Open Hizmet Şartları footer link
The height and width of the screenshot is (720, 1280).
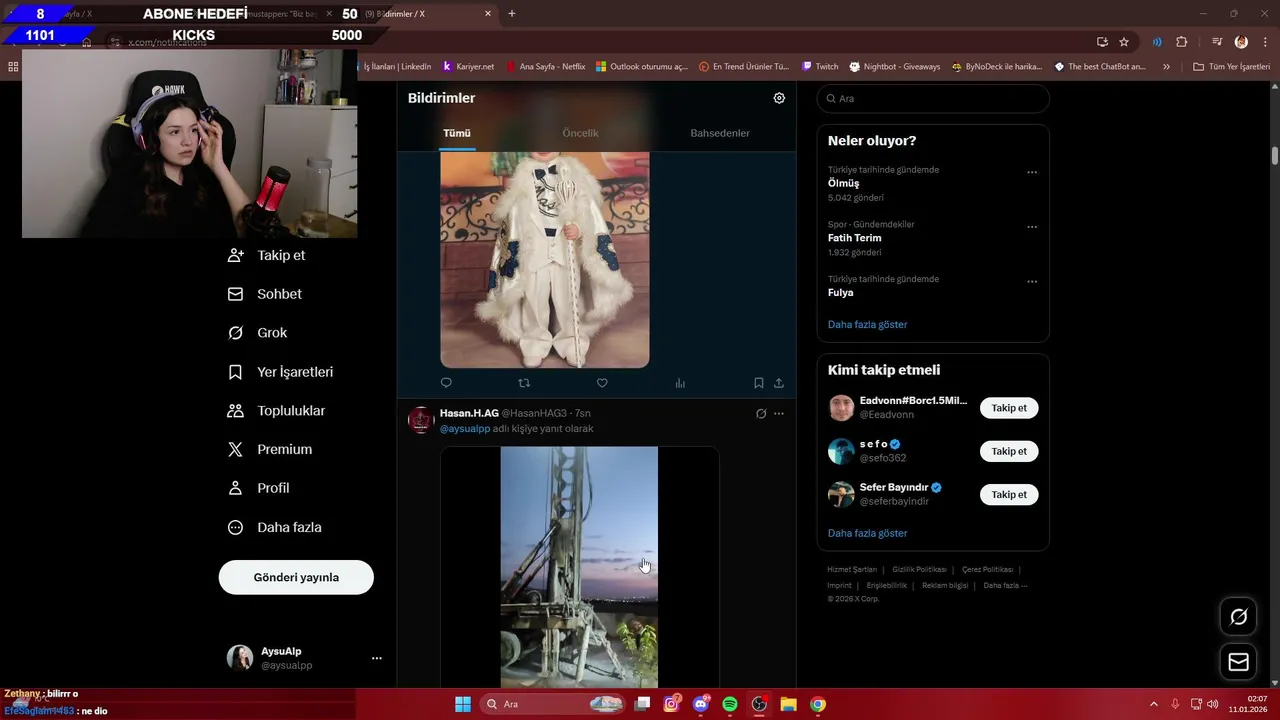click(852, 570)
